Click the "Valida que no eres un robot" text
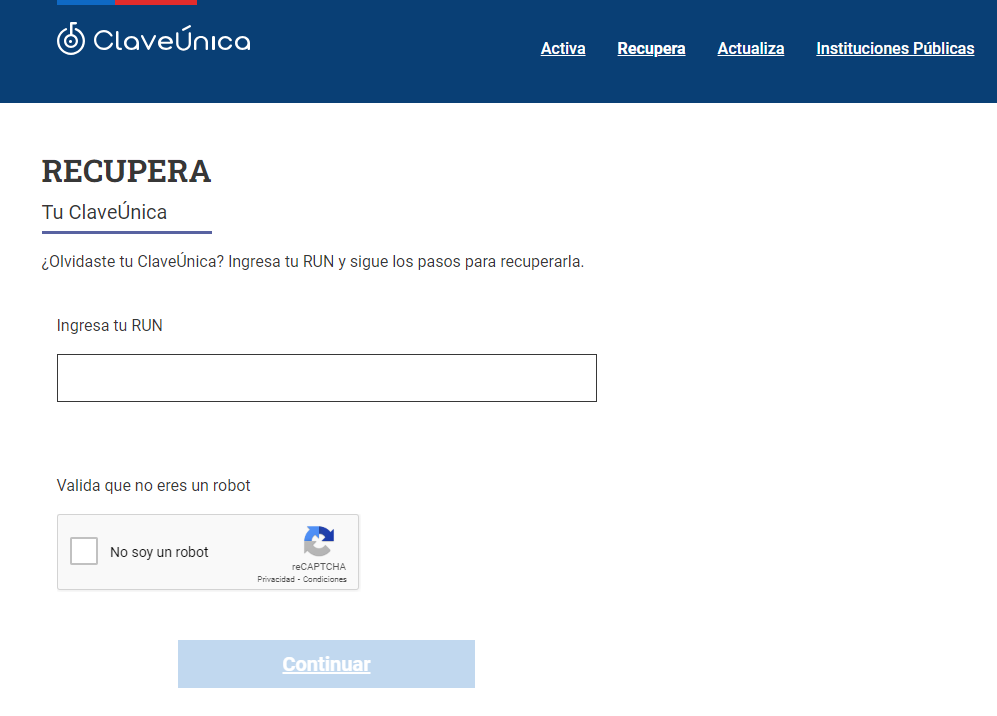 [153, 485]
